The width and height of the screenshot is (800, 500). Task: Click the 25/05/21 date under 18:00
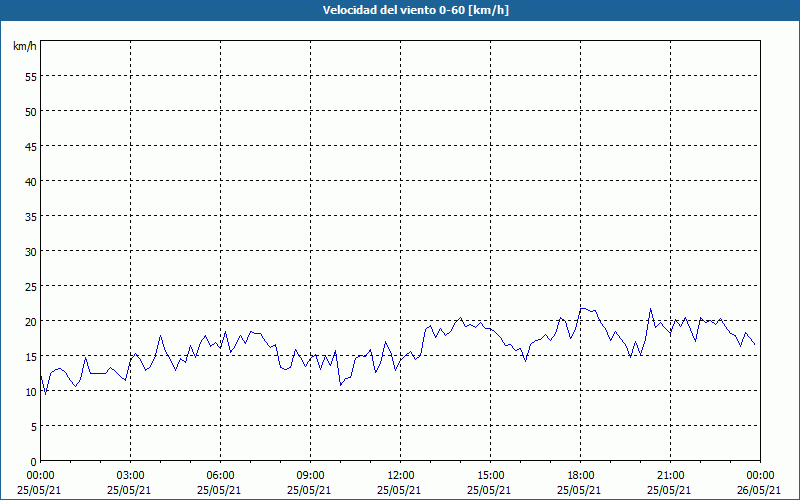pos(579,490)
